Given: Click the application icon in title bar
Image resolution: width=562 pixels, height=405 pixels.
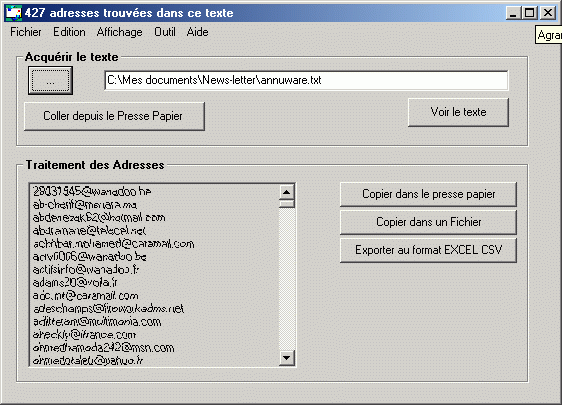Looking at the screenshot, I should tap(14, 13).
